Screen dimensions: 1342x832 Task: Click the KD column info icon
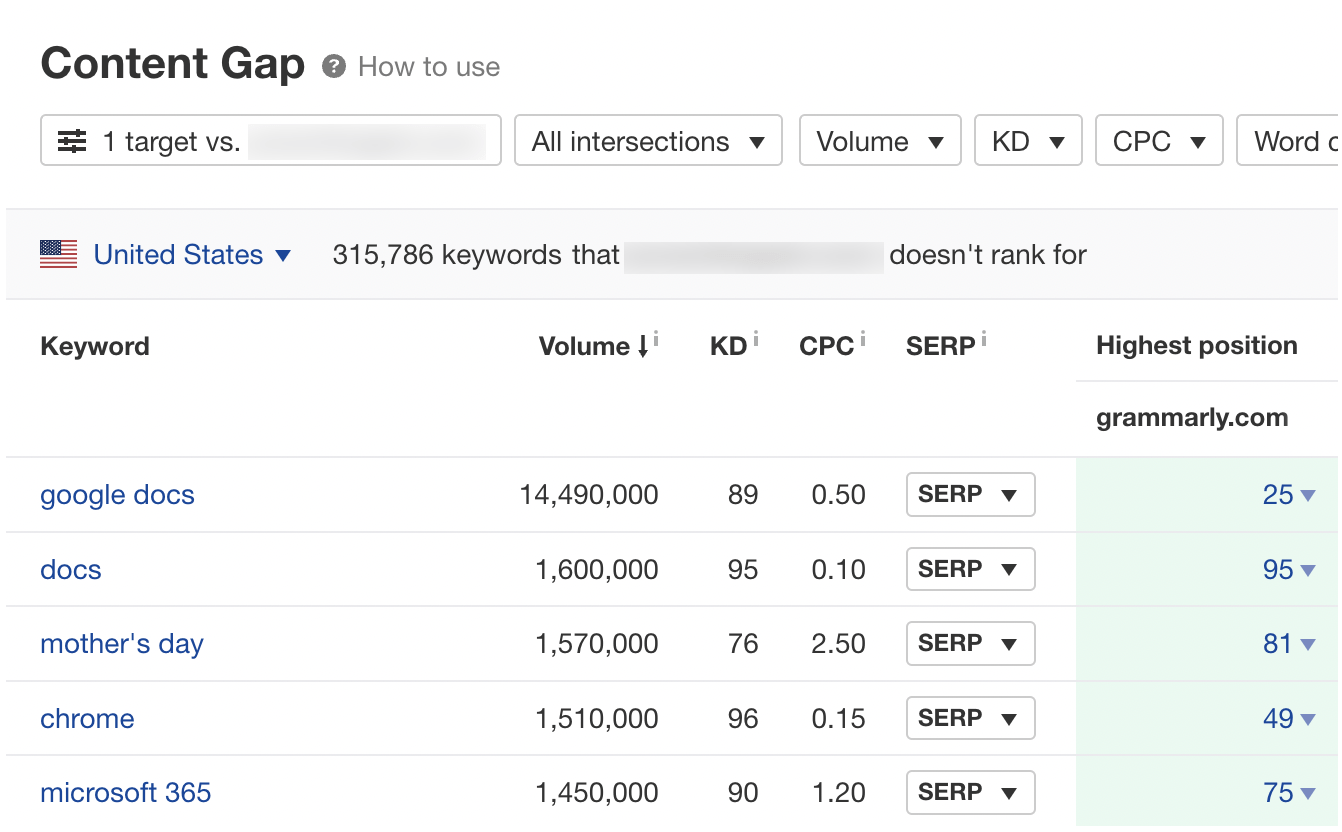coord(755,336)
